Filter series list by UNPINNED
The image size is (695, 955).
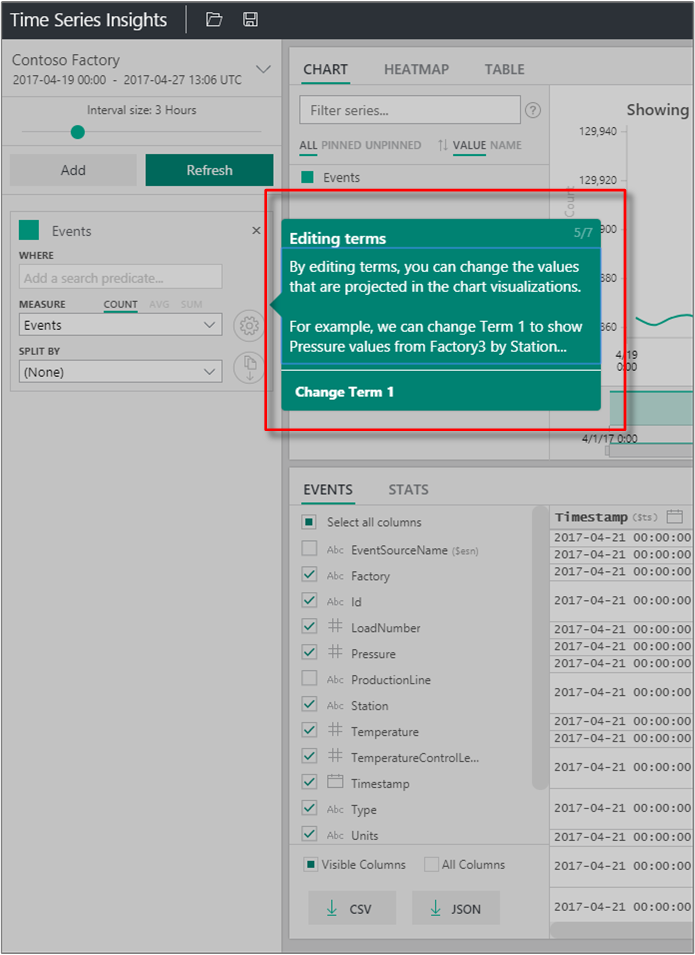click(x=393, y=145)
